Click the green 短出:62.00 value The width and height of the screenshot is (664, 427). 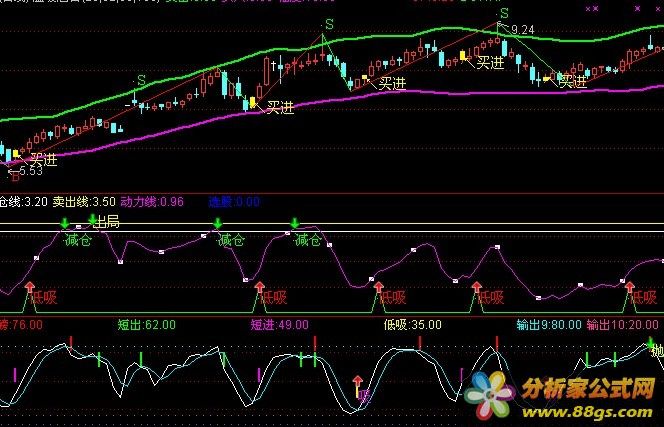coord(147,325)
